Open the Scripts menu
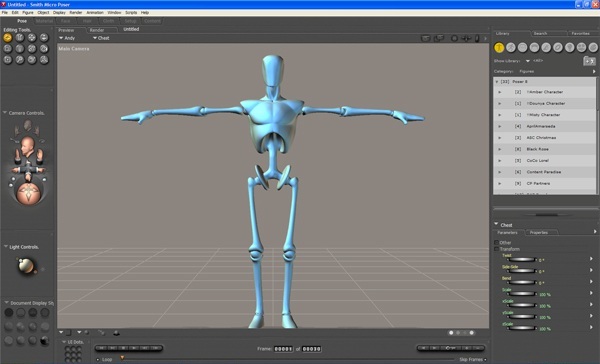This screenshot has width=600, height=364. [x=131, y=13]
